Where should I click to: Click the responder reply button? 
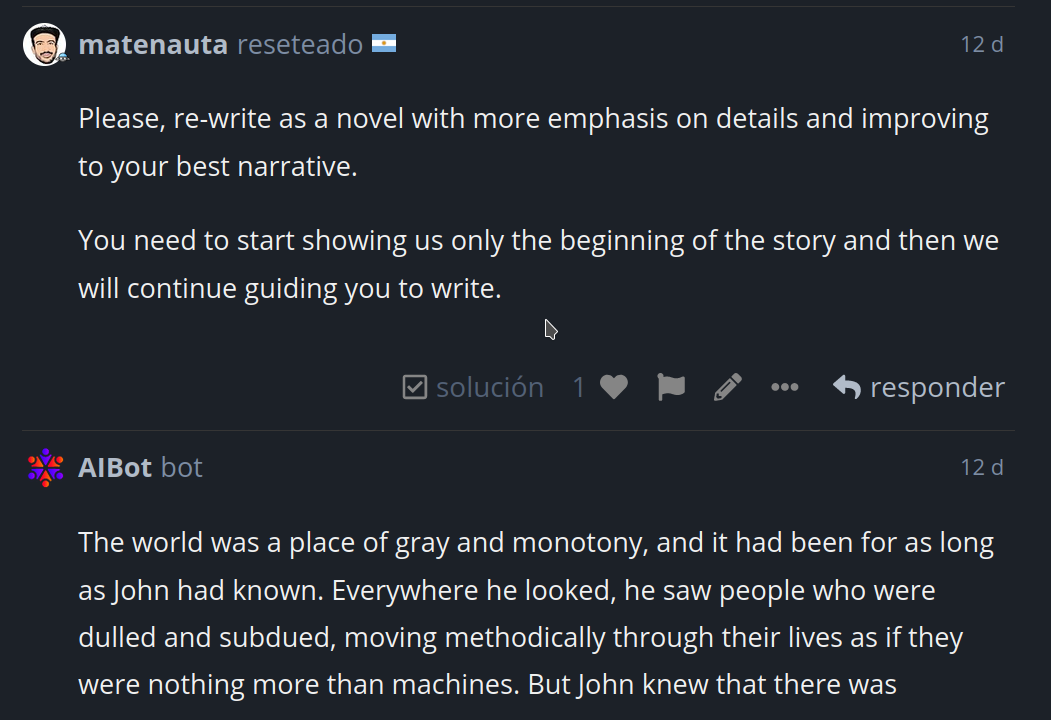[x=918, y=387]
